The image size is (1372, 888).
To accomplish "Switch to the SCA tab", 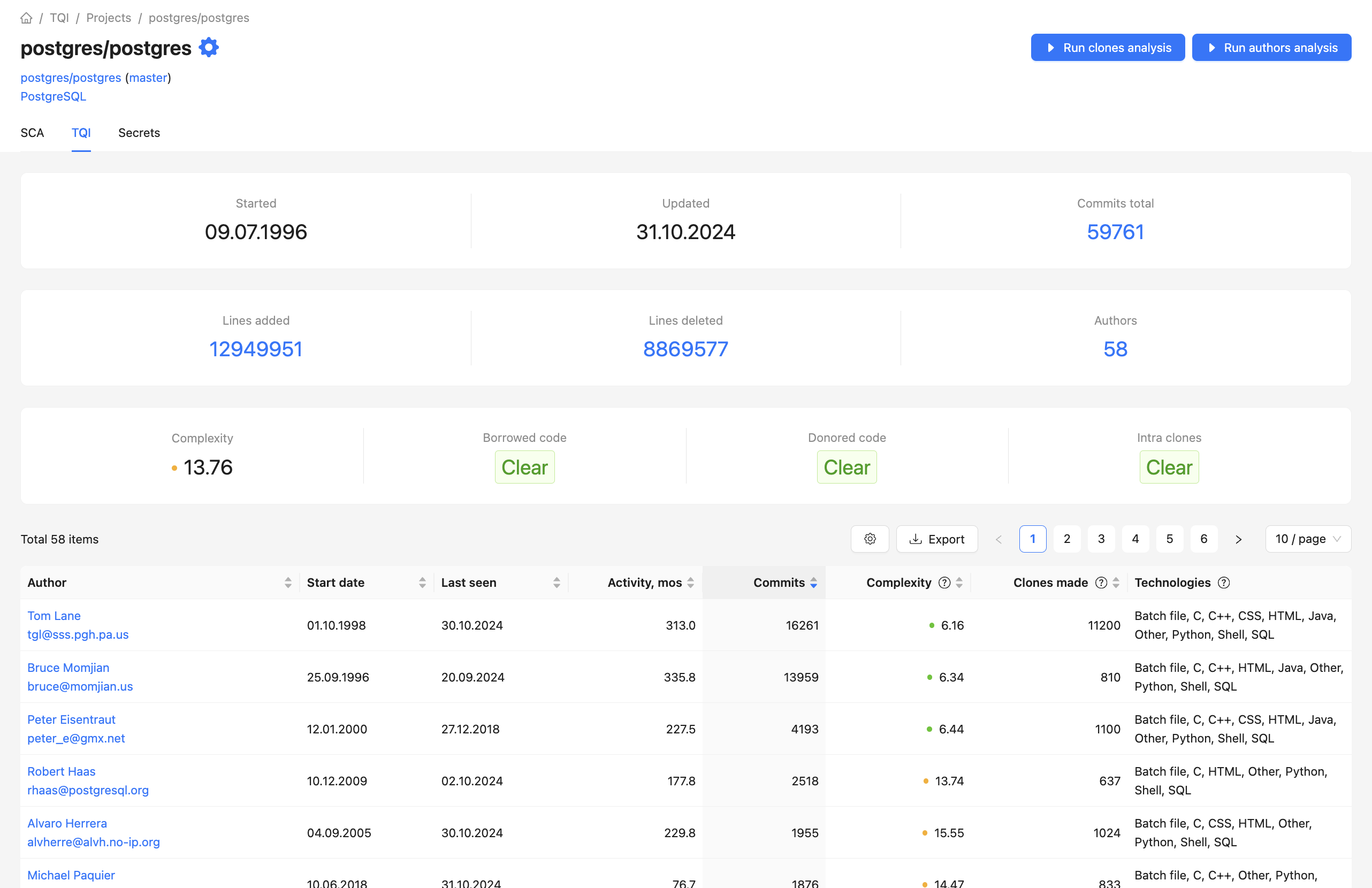I will tap(32, 133).
